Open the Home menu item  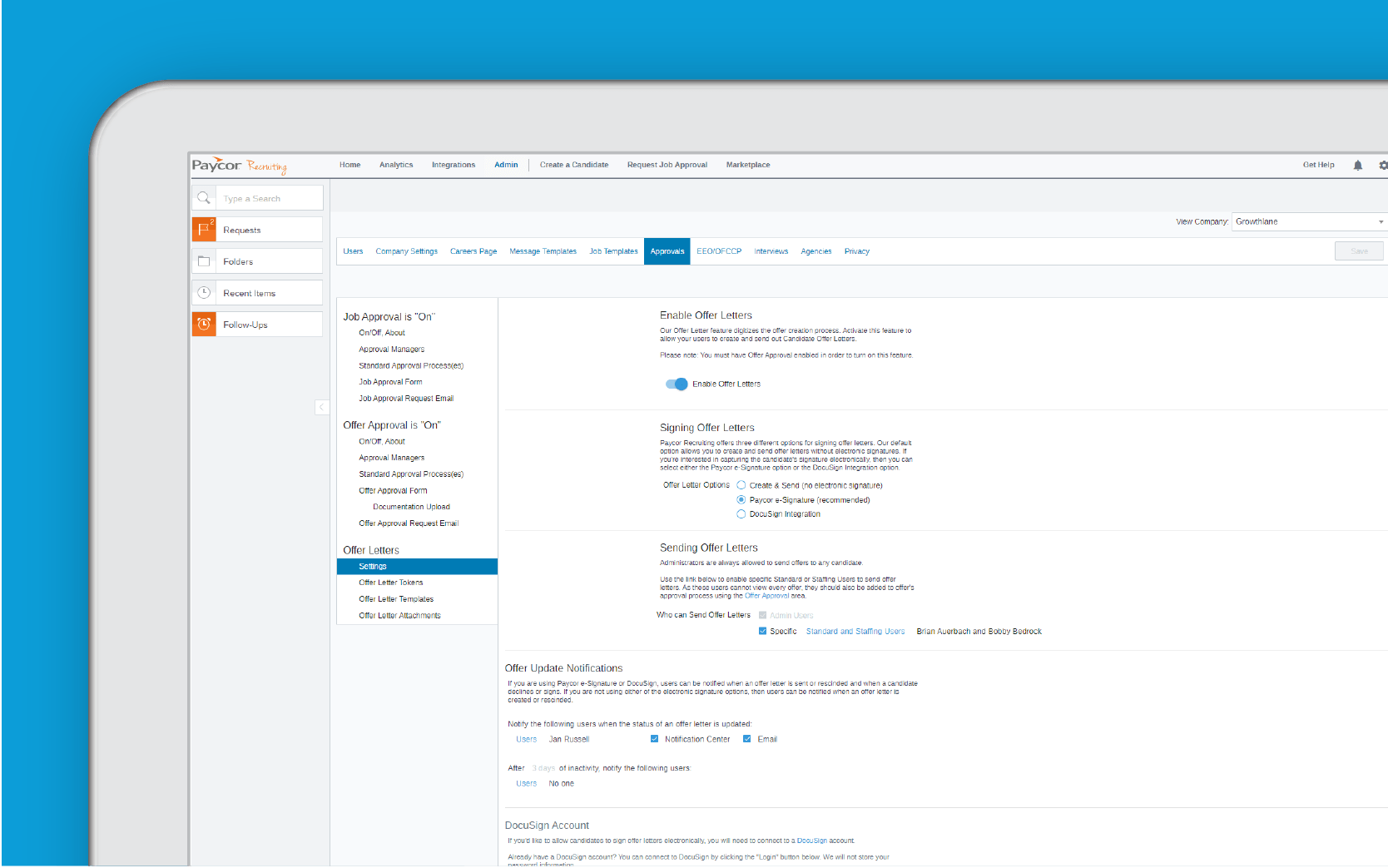(x=349, y=165)
